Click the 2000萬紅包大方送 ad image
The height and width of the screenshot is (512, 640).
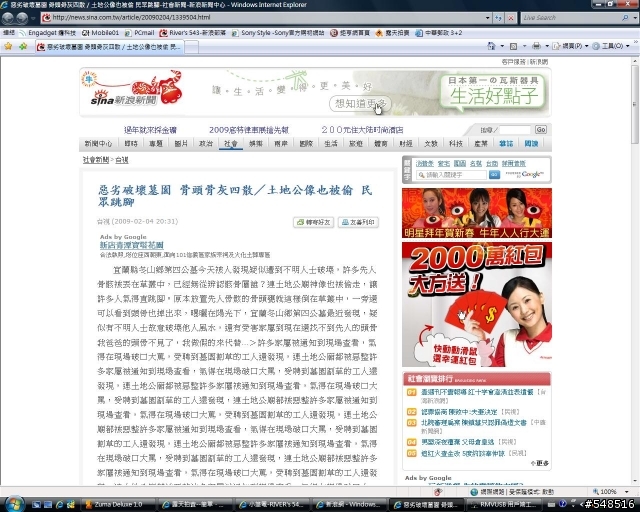[477, 304]
